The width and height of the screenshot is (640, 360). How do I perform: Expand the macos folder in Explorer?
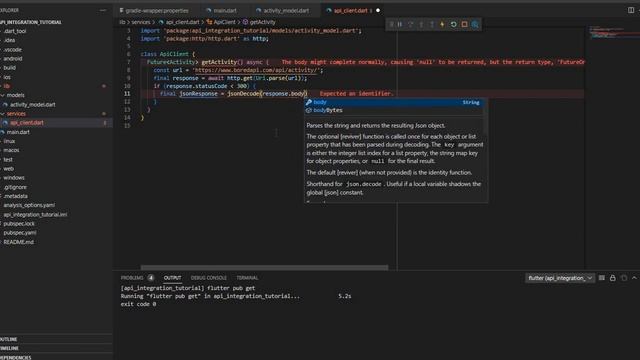pyautogui.click(x=11, y=150)
